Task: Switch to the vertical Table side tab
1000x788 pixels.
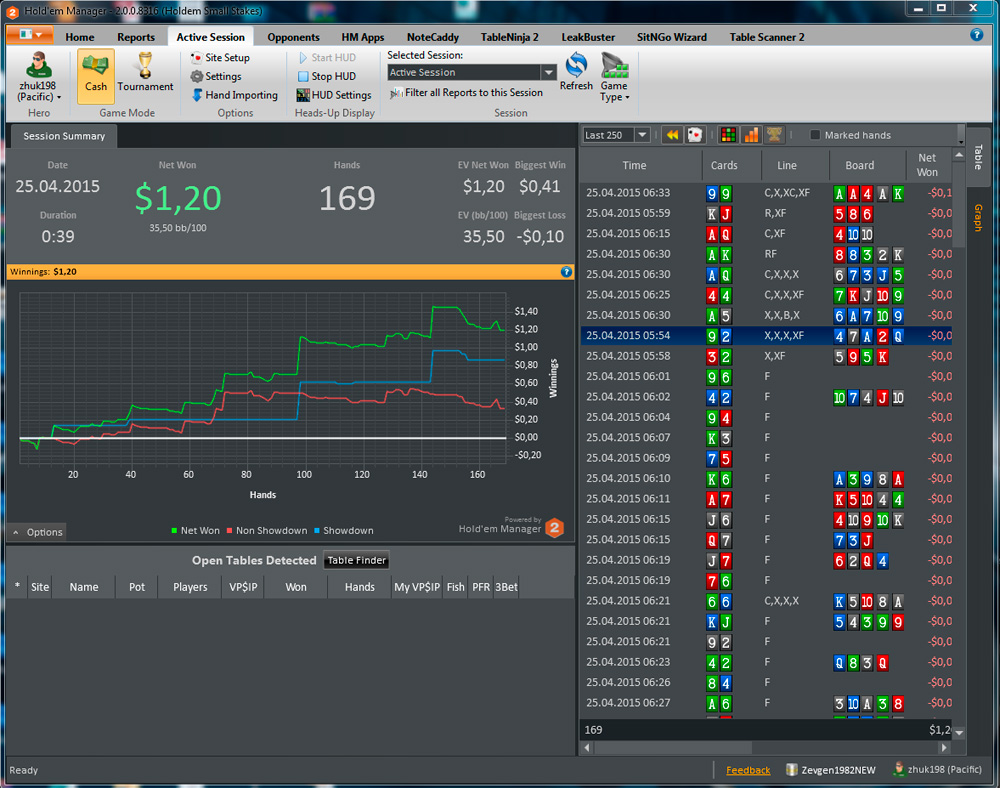Action: (x=978, y=157)
